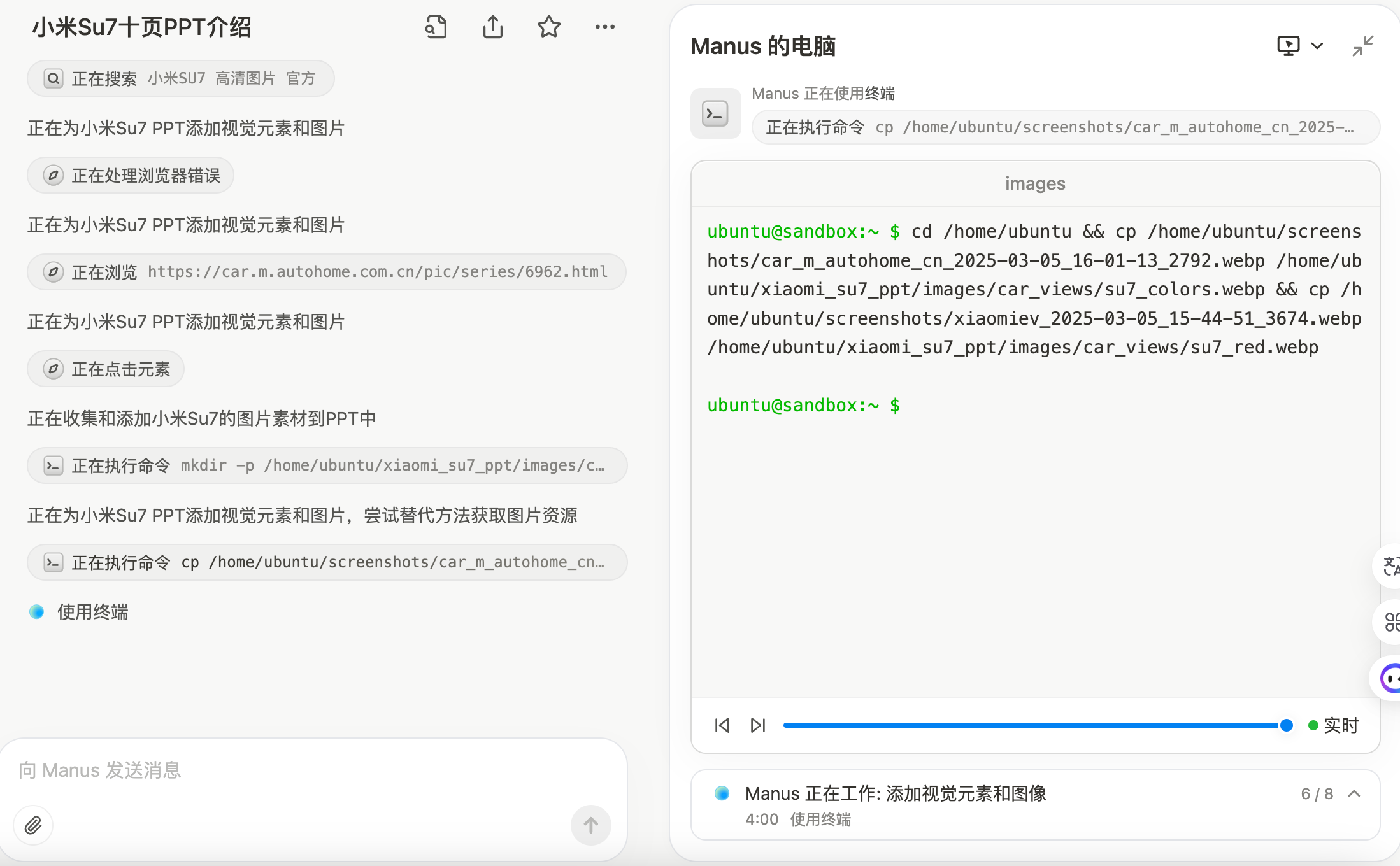Open the 正在搜索 小米SU7 高清图片 step

[x=181, y=78]
